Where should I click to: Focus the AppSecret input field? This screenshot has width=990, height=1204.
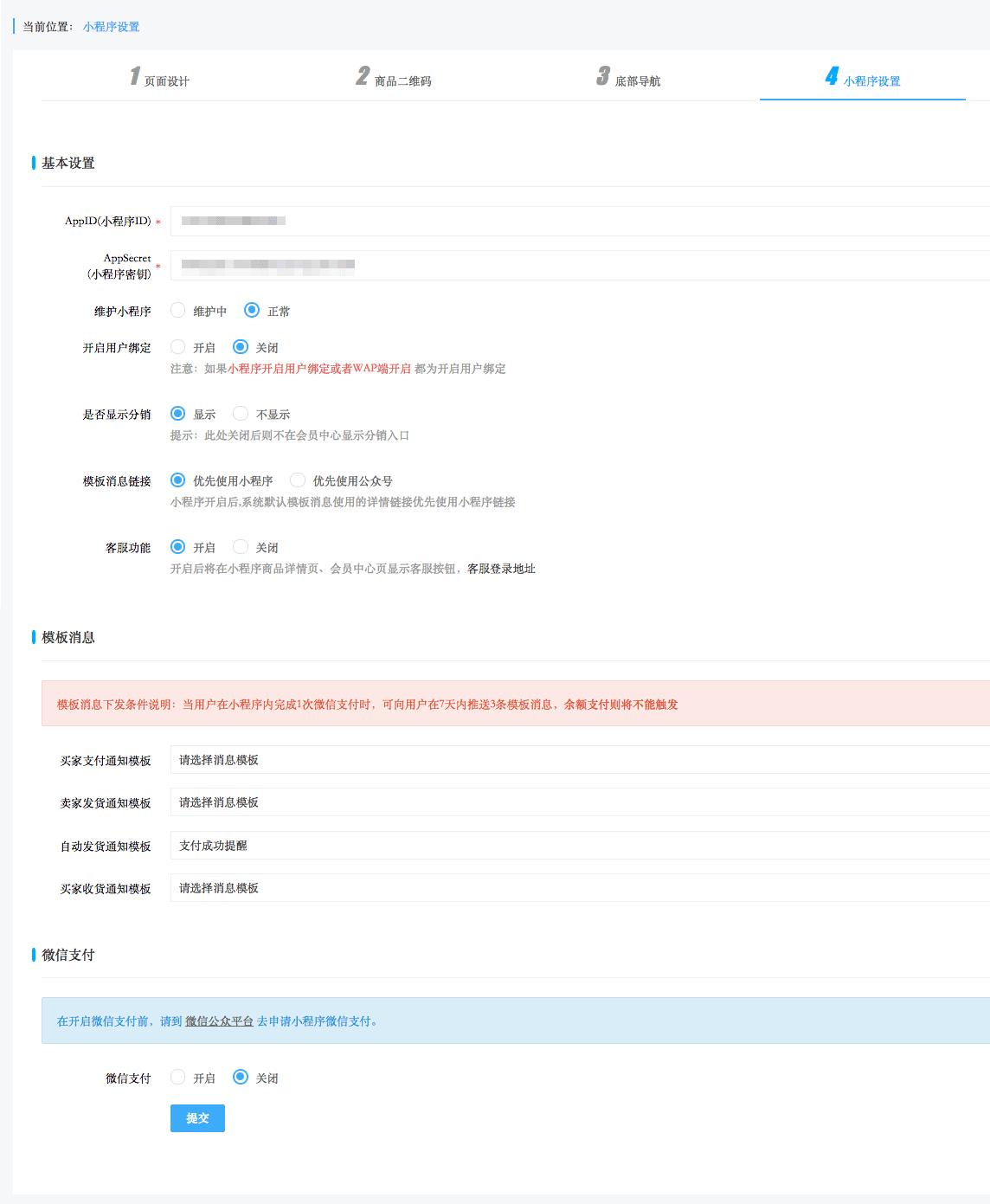[x=580, y=265]
